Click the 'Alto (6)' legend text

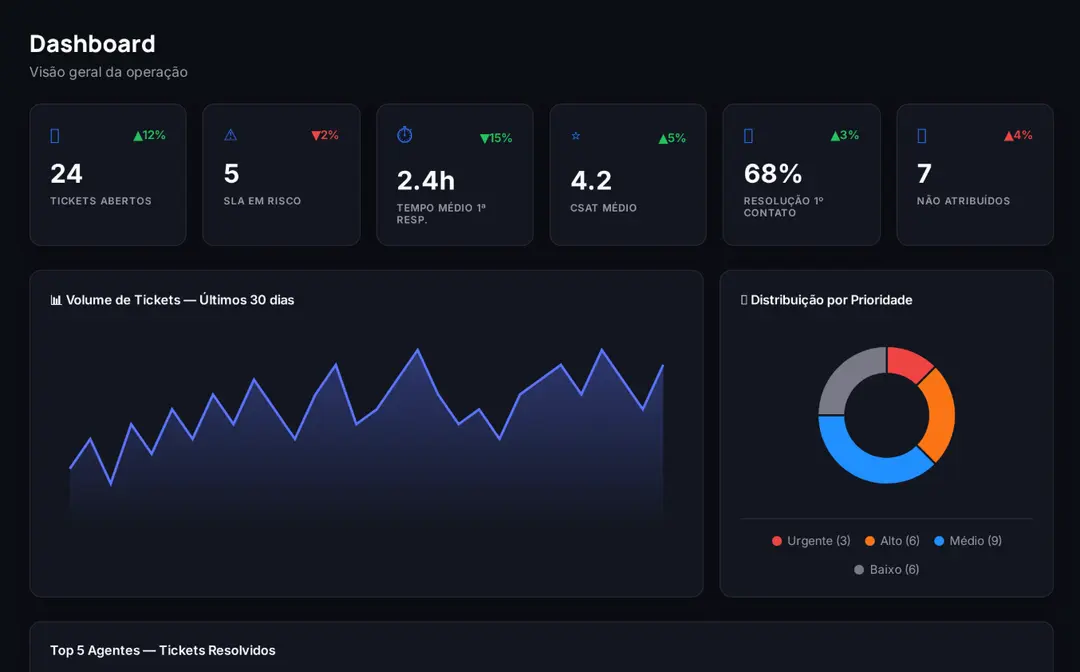(900, 541)
